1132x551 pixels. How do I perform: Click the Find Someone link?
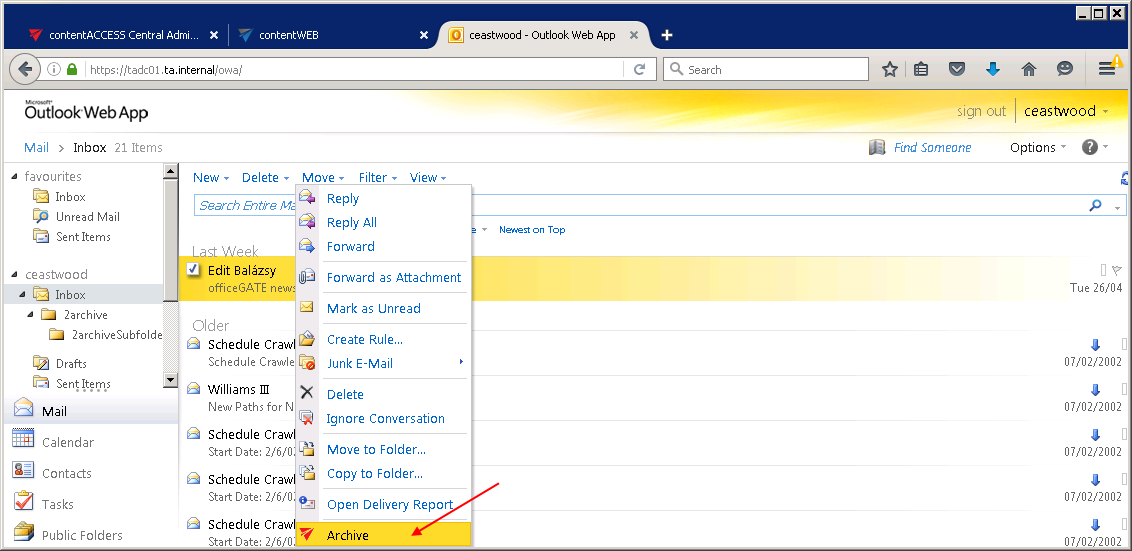click(932, 147)
